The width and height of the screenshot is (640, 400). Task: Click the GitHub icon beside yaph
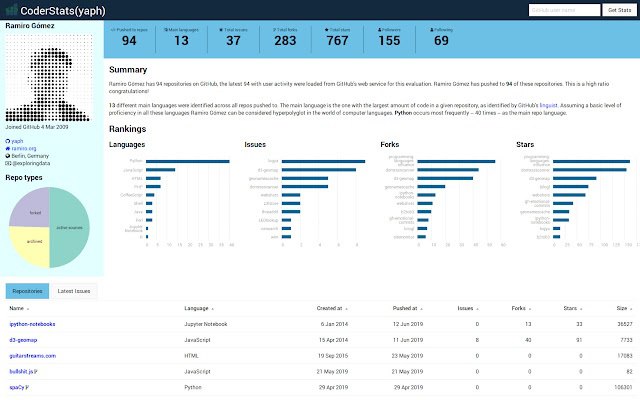point(7,141)
